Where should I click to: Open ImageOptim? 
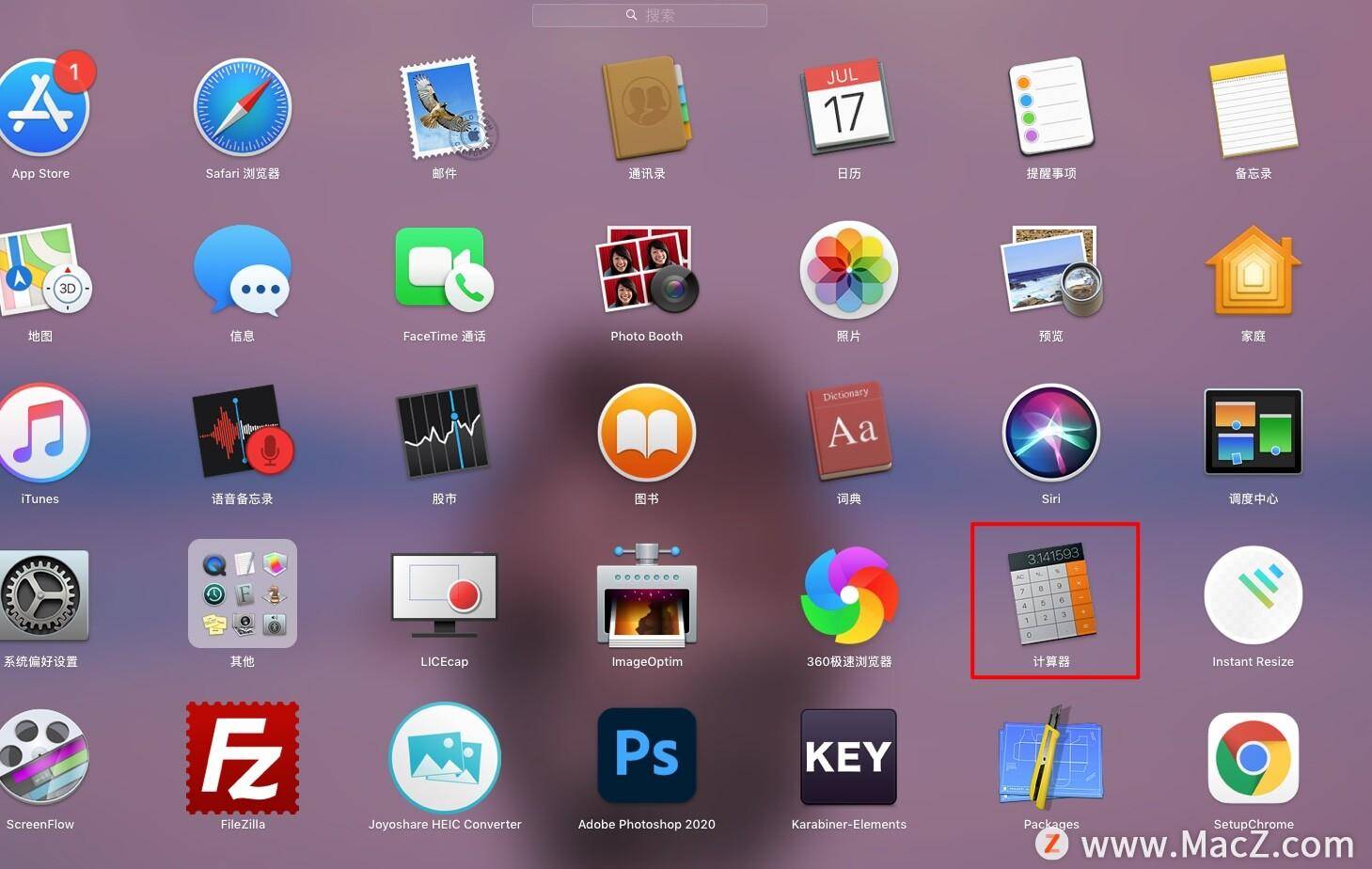coord(647,595)
